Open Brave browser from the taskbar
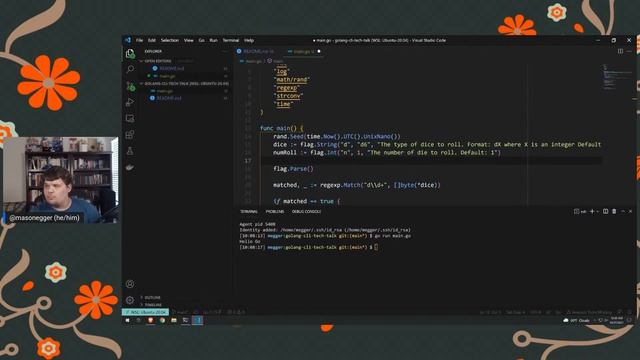This screenshot has height=360, width=640. 151,320
